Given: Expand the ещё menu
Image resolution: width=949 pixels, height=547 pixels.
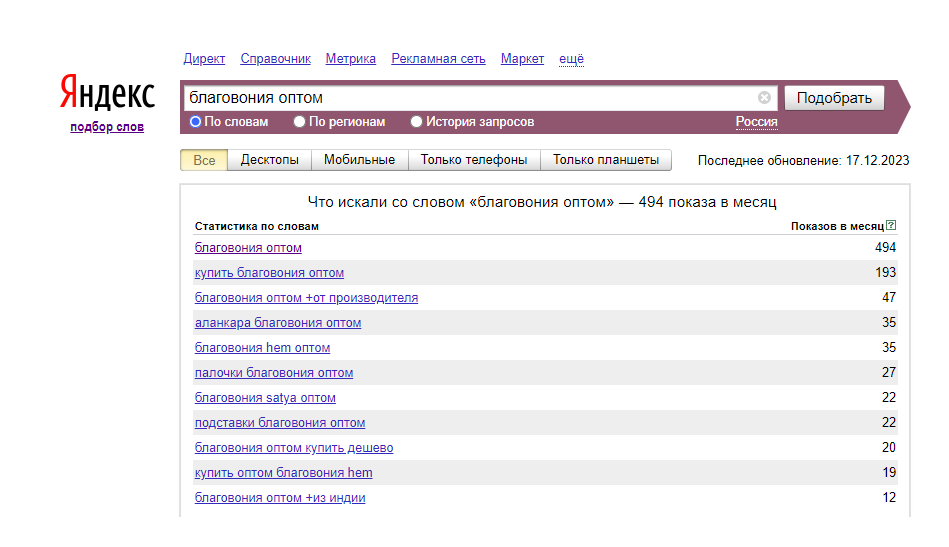Looking at the screenshot, I should 571,59.
